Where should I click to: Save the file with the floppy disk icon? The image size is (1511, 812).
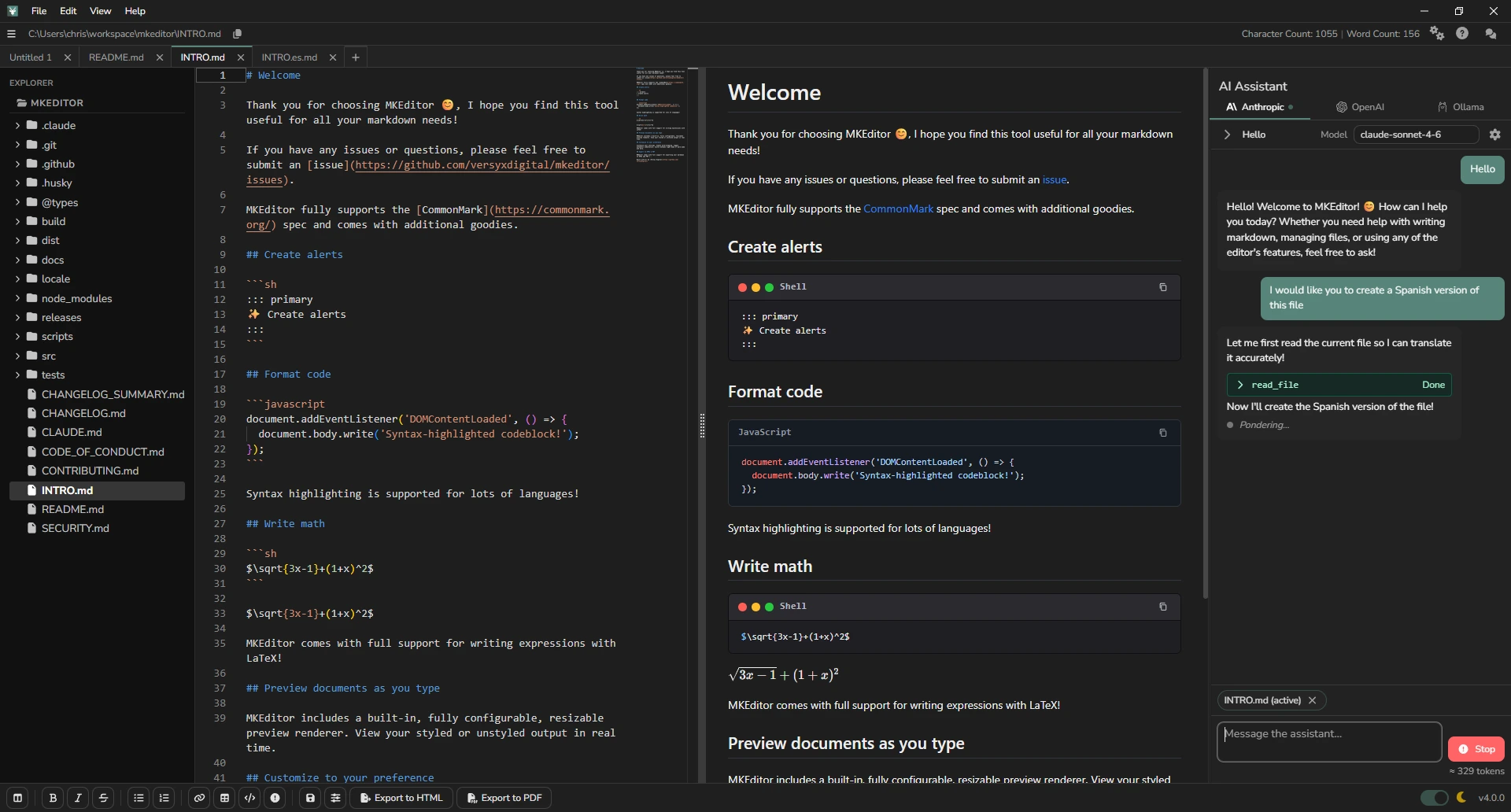click(310, 798)
